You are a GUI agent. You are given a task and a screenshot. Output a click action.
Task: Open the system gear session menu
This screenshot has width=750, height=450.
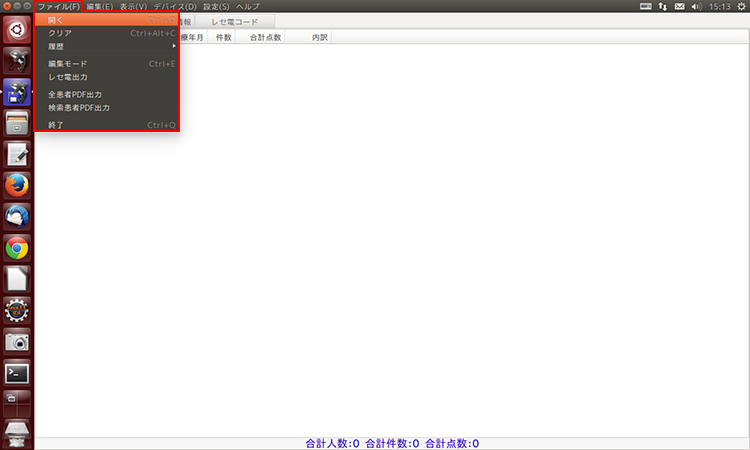741,6
